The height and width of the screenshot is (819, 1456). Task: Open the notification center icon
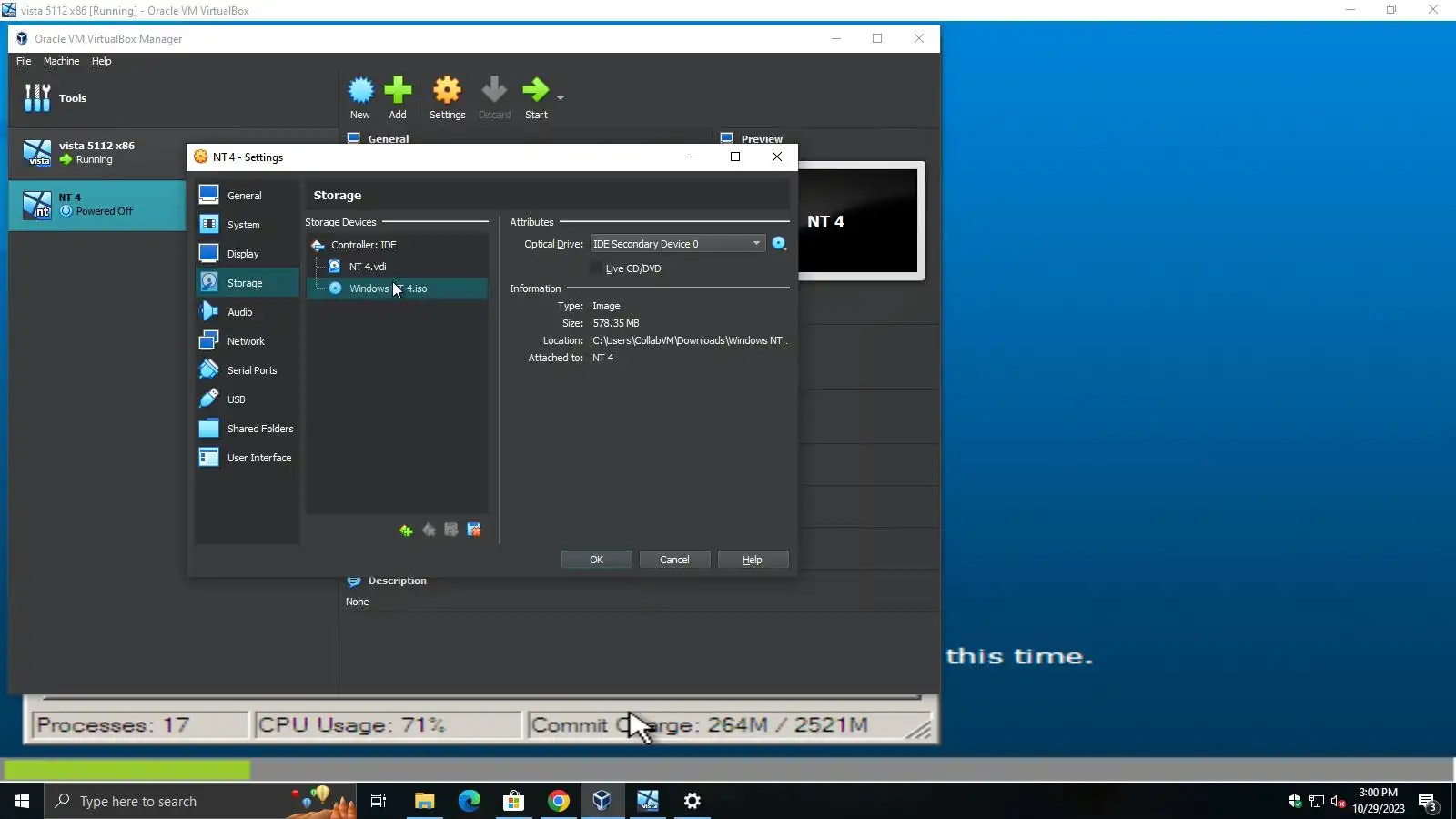[x=1428, y=802]
